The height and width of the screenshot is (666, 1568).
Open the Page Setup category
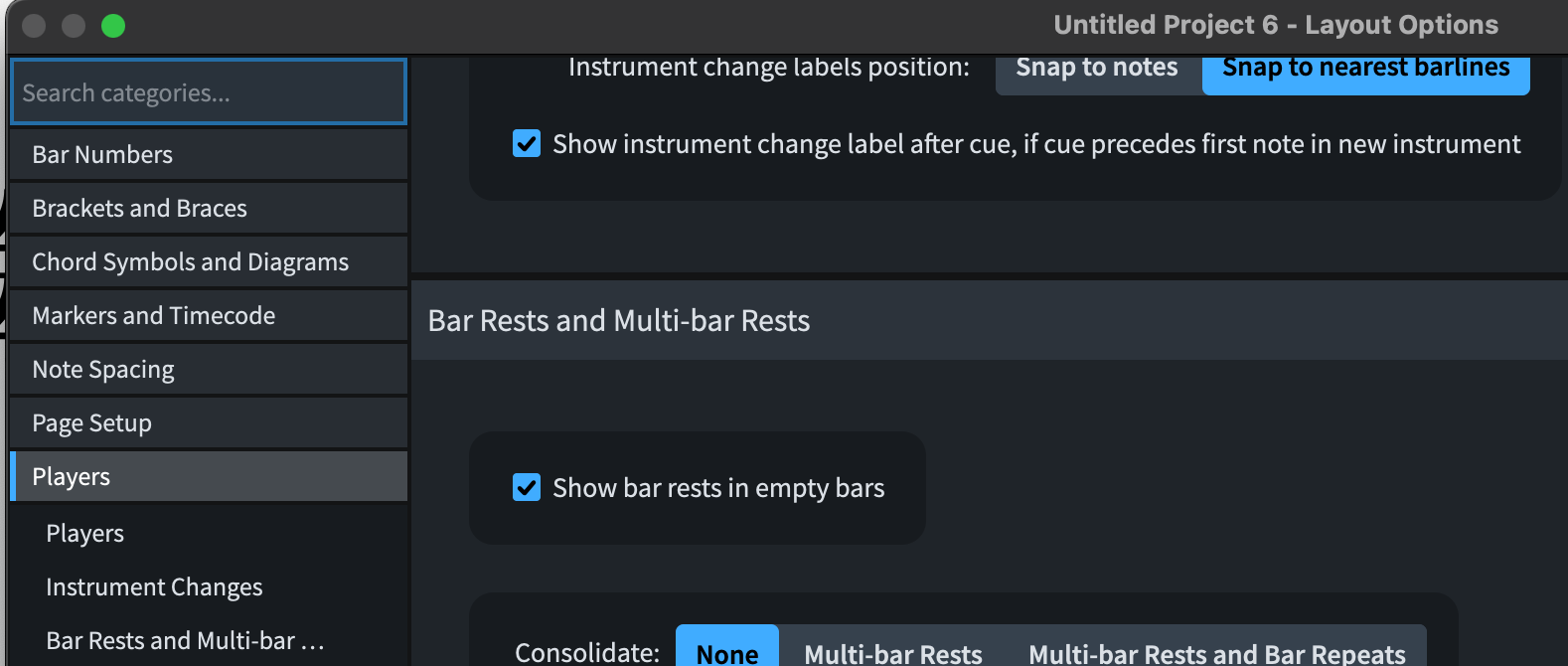[x=209, y=422]
